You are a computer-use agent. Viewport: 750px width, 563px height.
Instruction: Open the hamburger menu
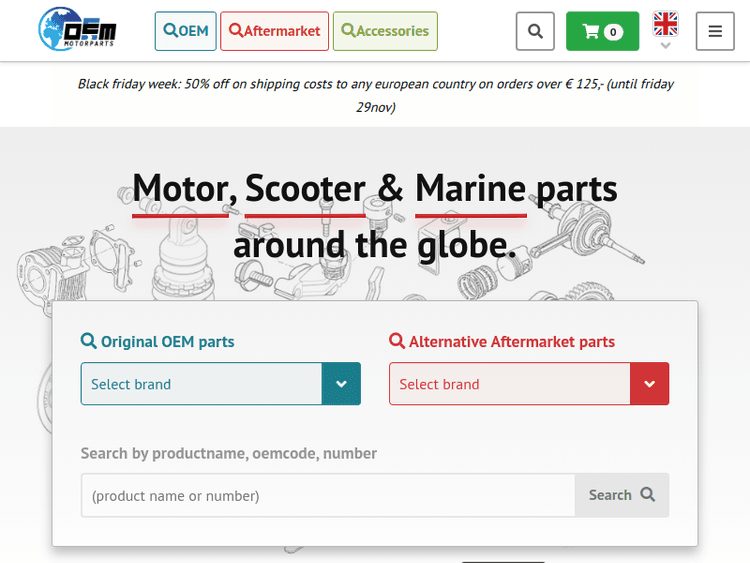(x=715, y=31)
